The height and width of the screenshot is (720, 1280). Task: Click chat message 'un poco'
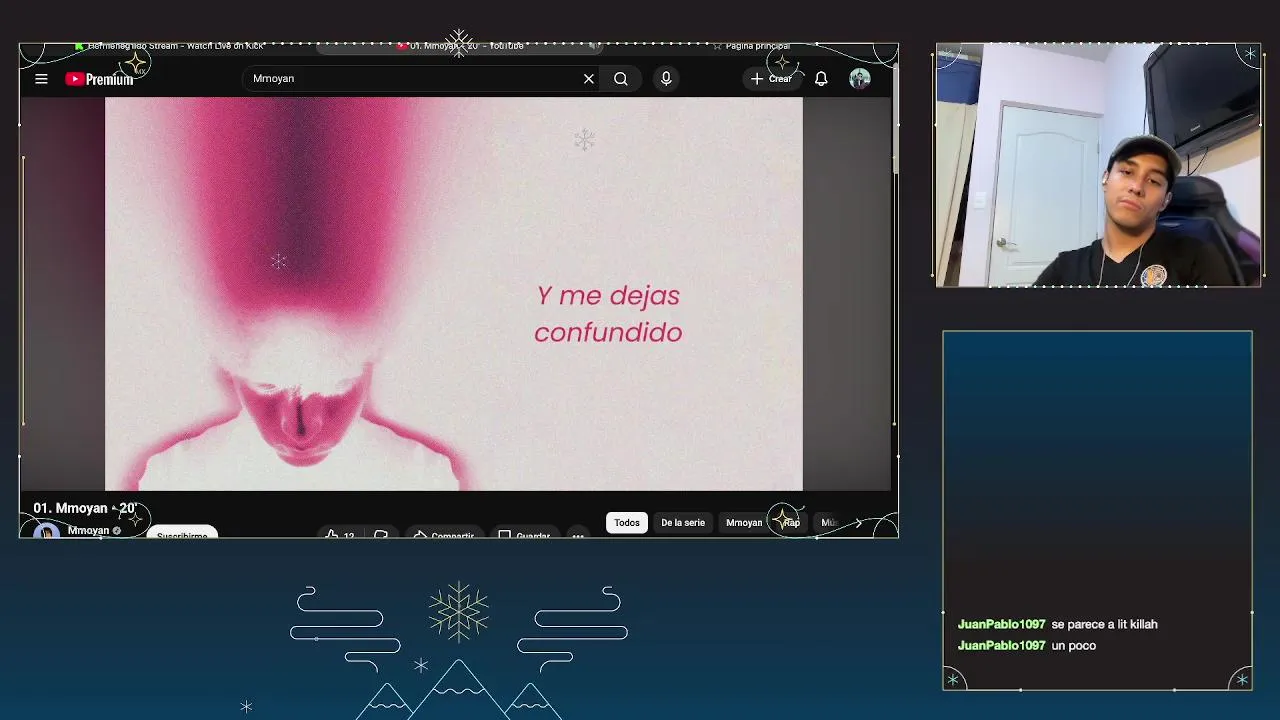(x=1074, y=645)
